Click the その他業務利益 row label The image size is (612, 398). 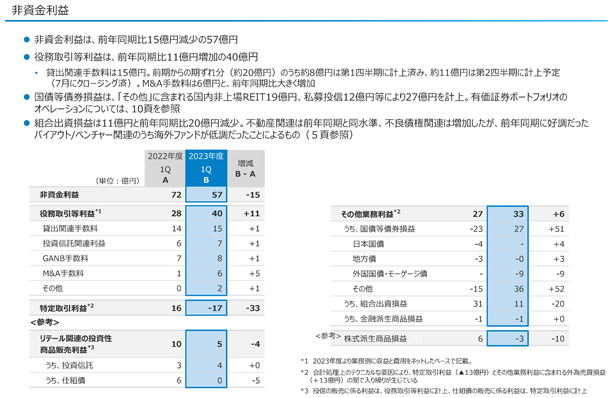coord(370,214)
